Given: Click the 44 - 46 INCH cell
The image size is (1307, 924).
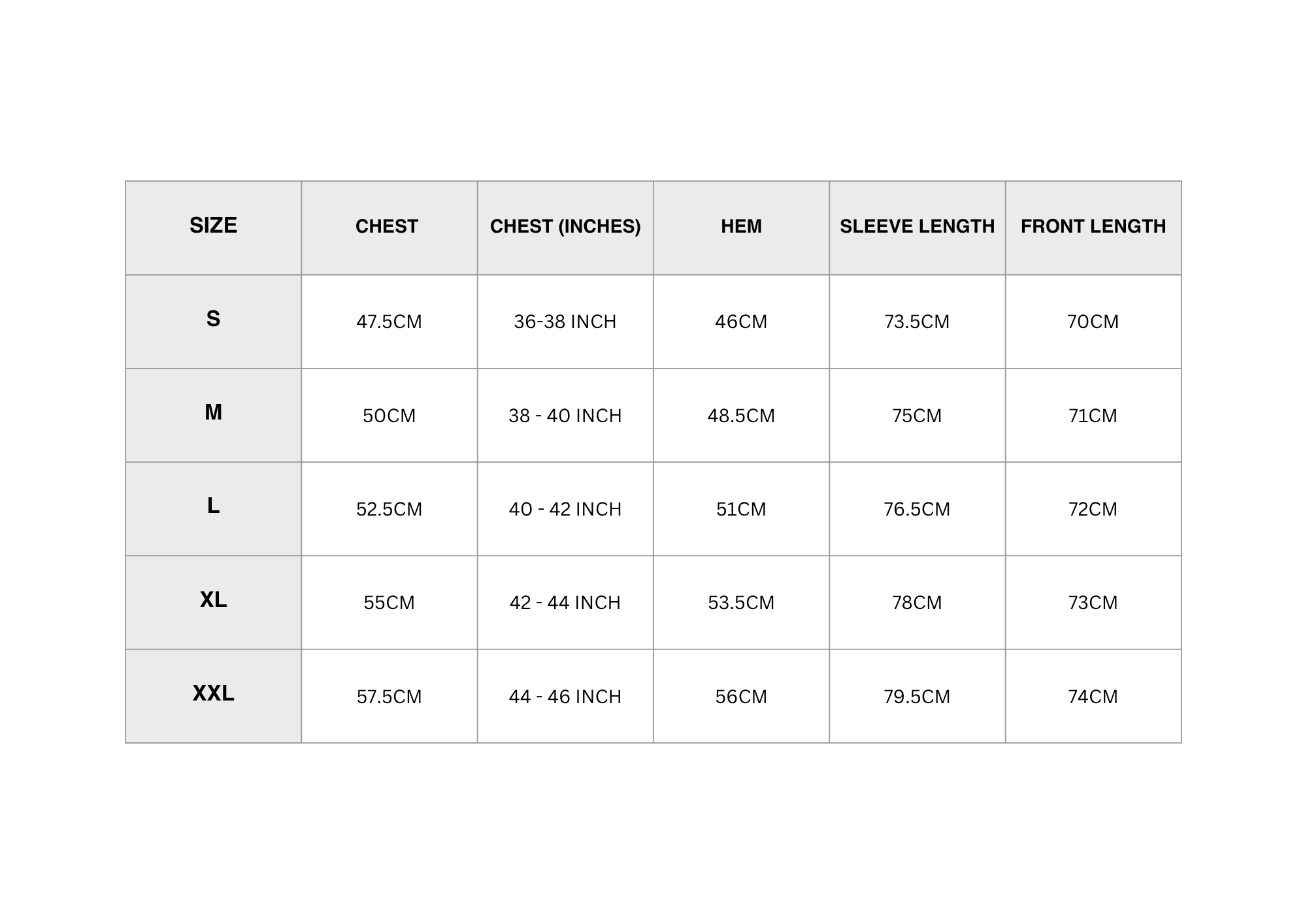Looking at the screenshot, I should pos(565,697).
